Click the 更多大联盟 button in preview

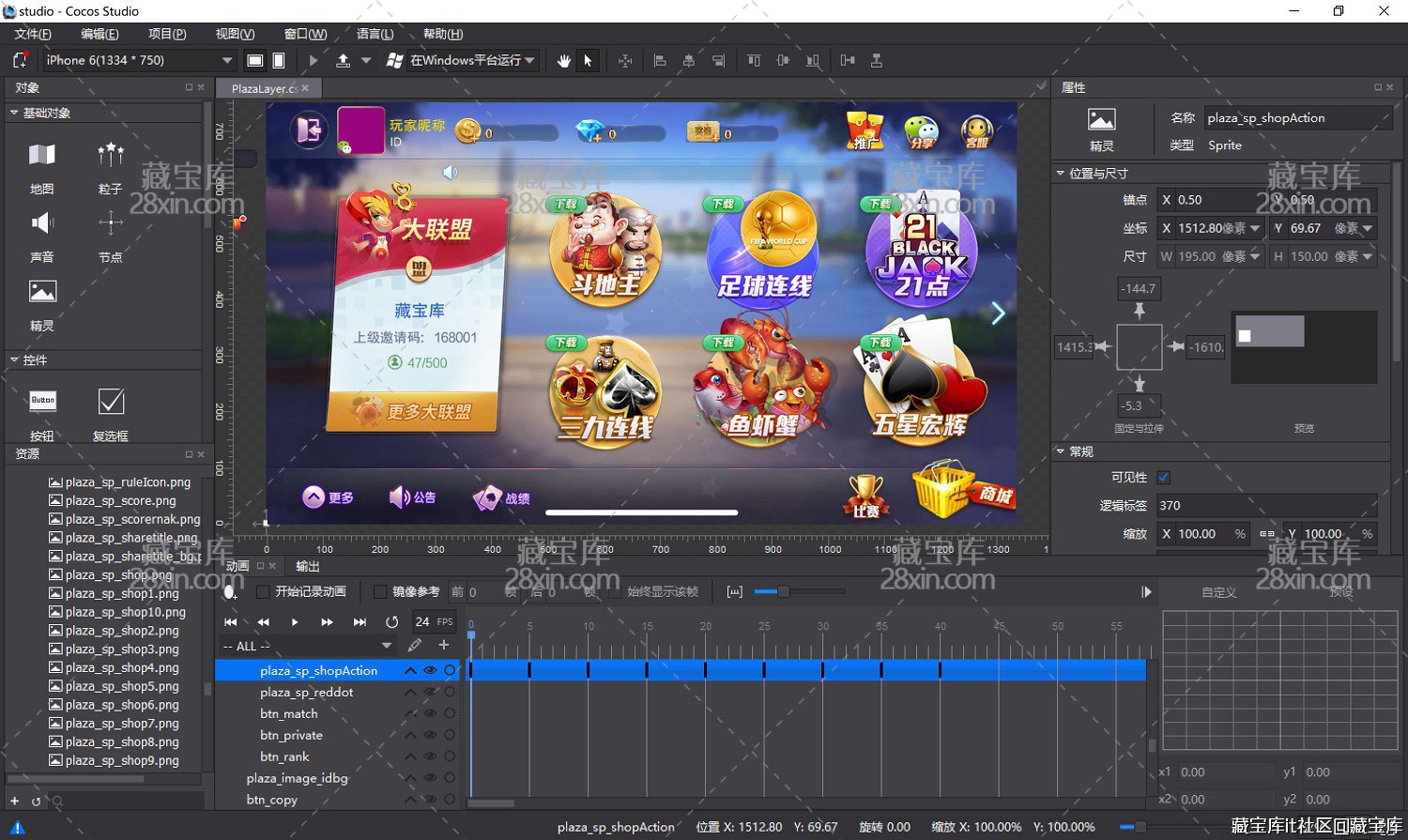tap(413, 410)
